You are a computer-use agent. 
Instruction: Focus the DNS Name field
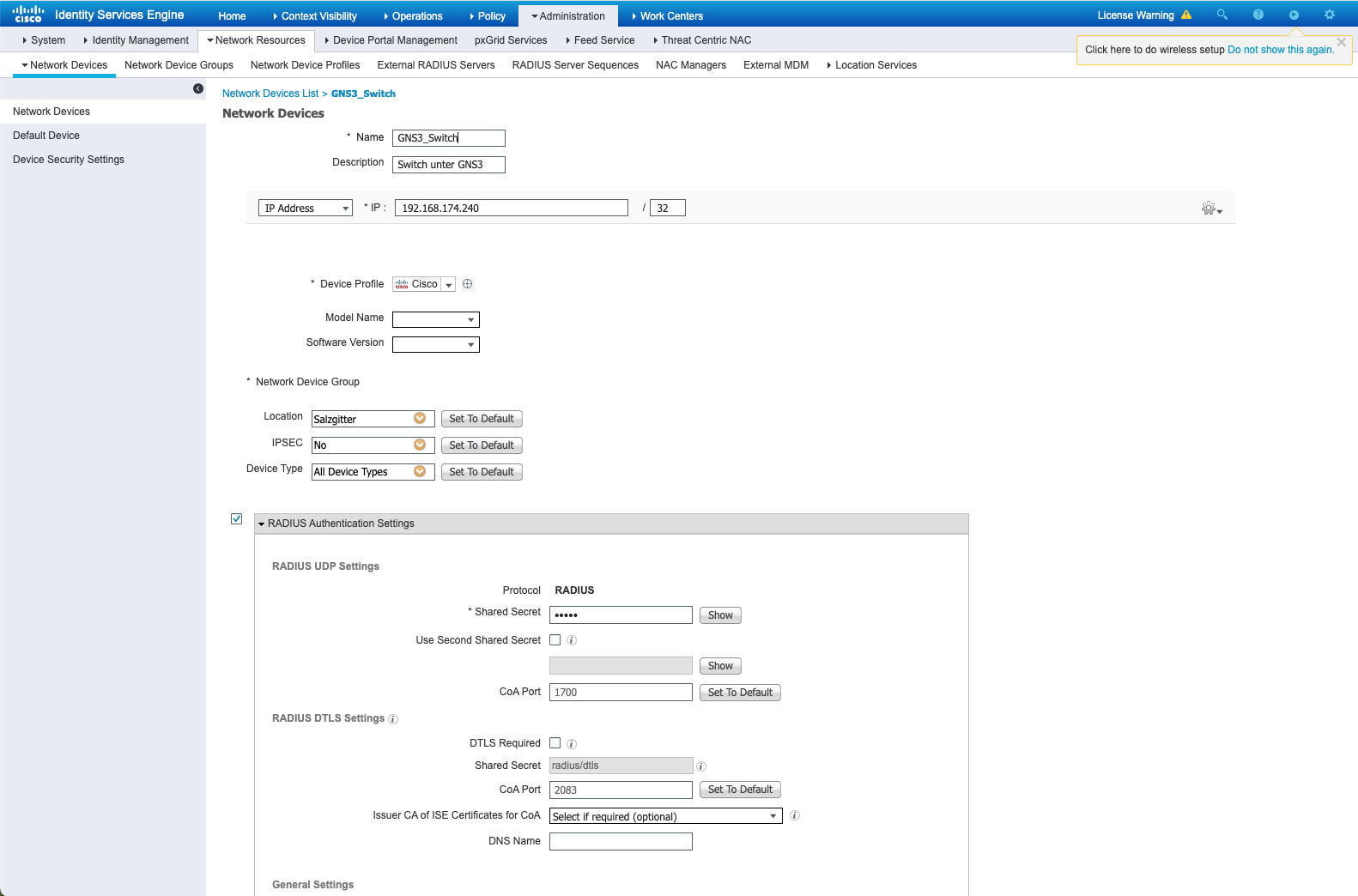coord(621,842)
